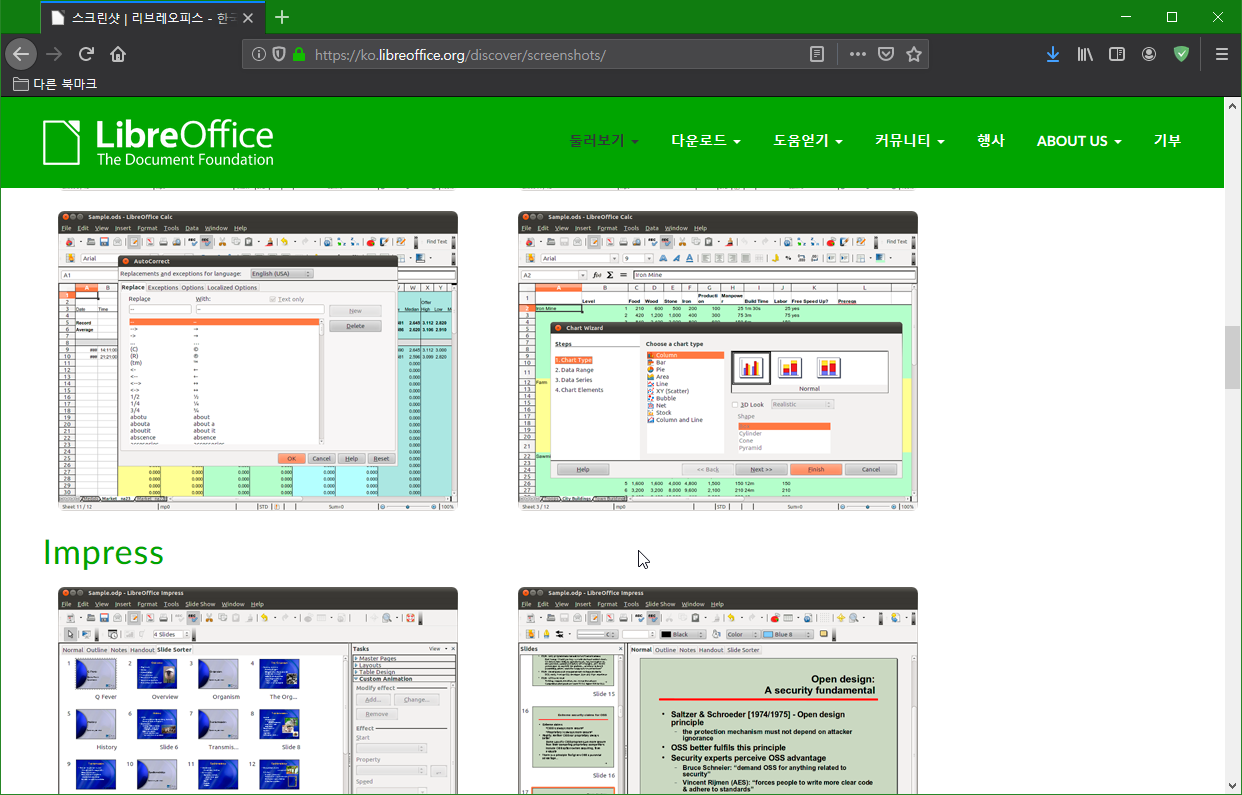Save this page to Pocket
Viewport: 1242px width, 795px height.
(885, 54)
